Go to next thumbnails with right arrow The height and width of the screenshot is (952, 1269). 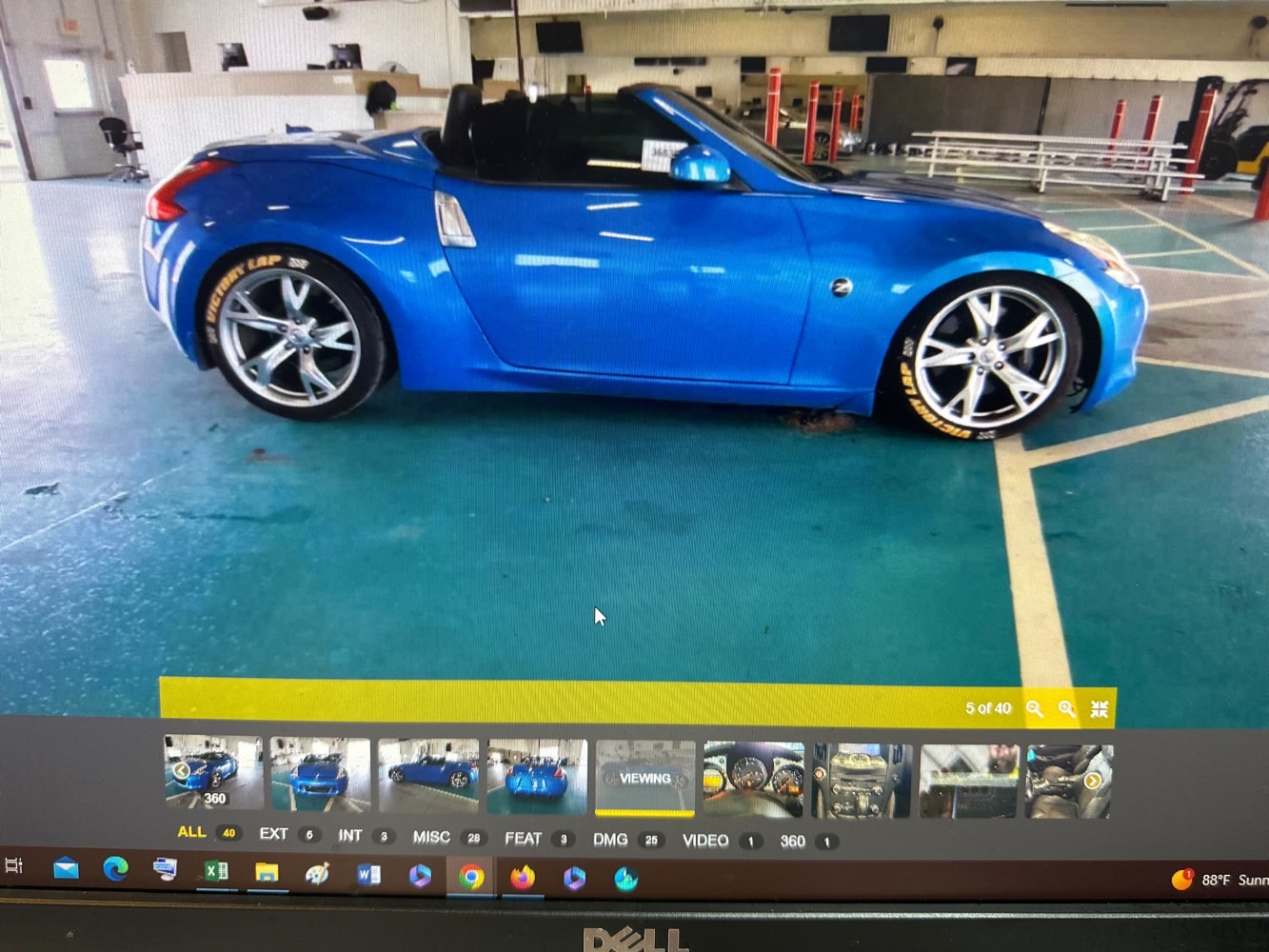point(1093,781)
